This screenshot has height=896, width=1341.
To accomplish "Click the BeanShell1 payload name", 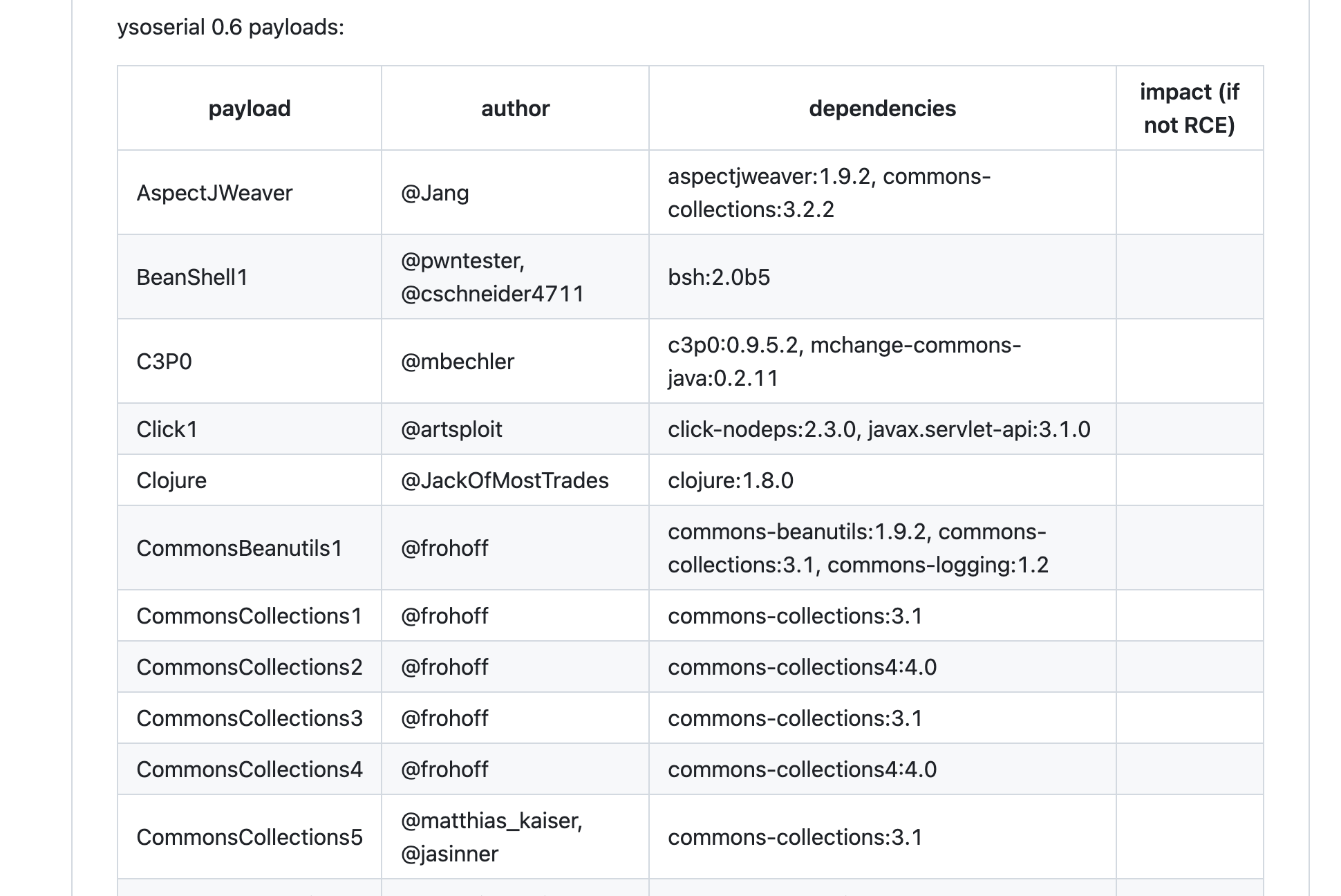I will pos(192,277).
